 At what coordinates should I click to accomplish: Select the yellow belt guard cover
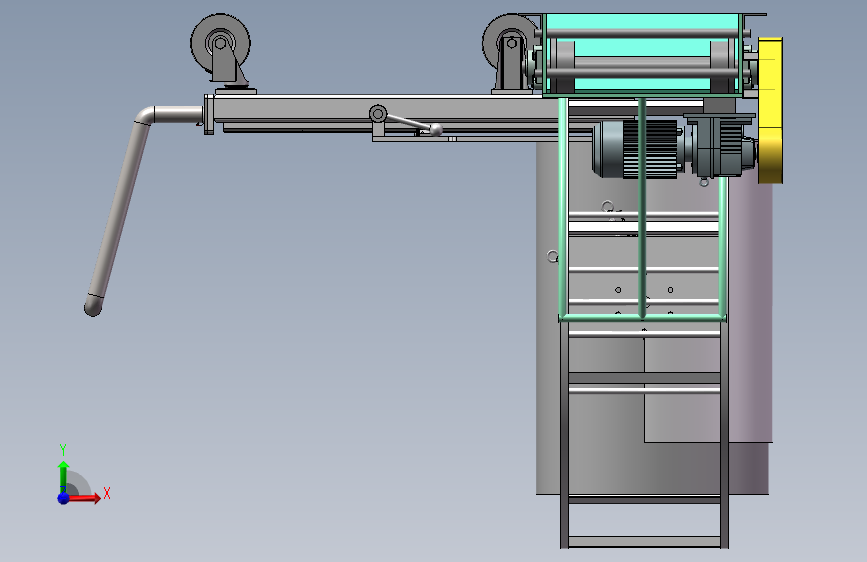(x=770, y=111)
